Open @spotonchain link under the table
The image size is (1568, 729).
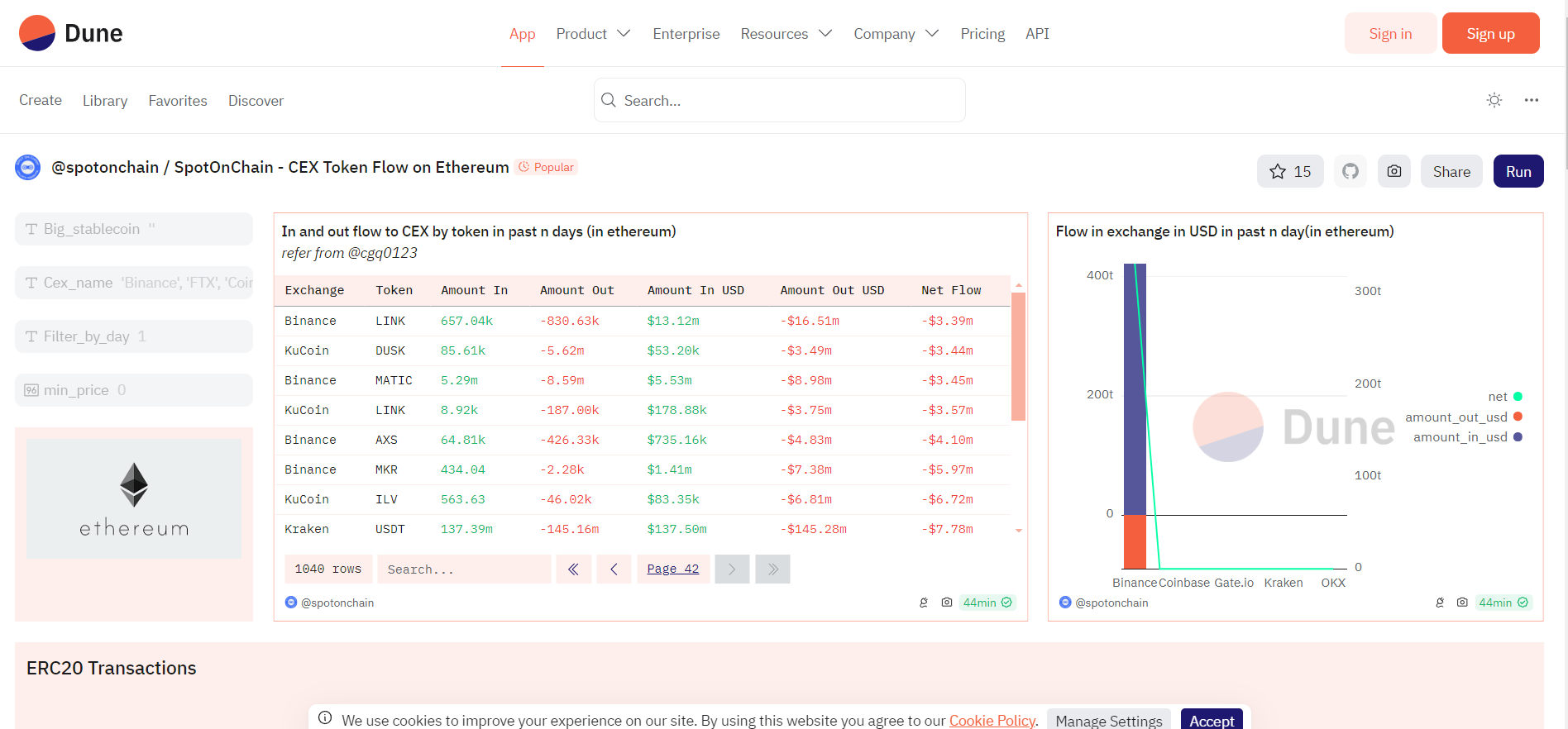(337, 603)
